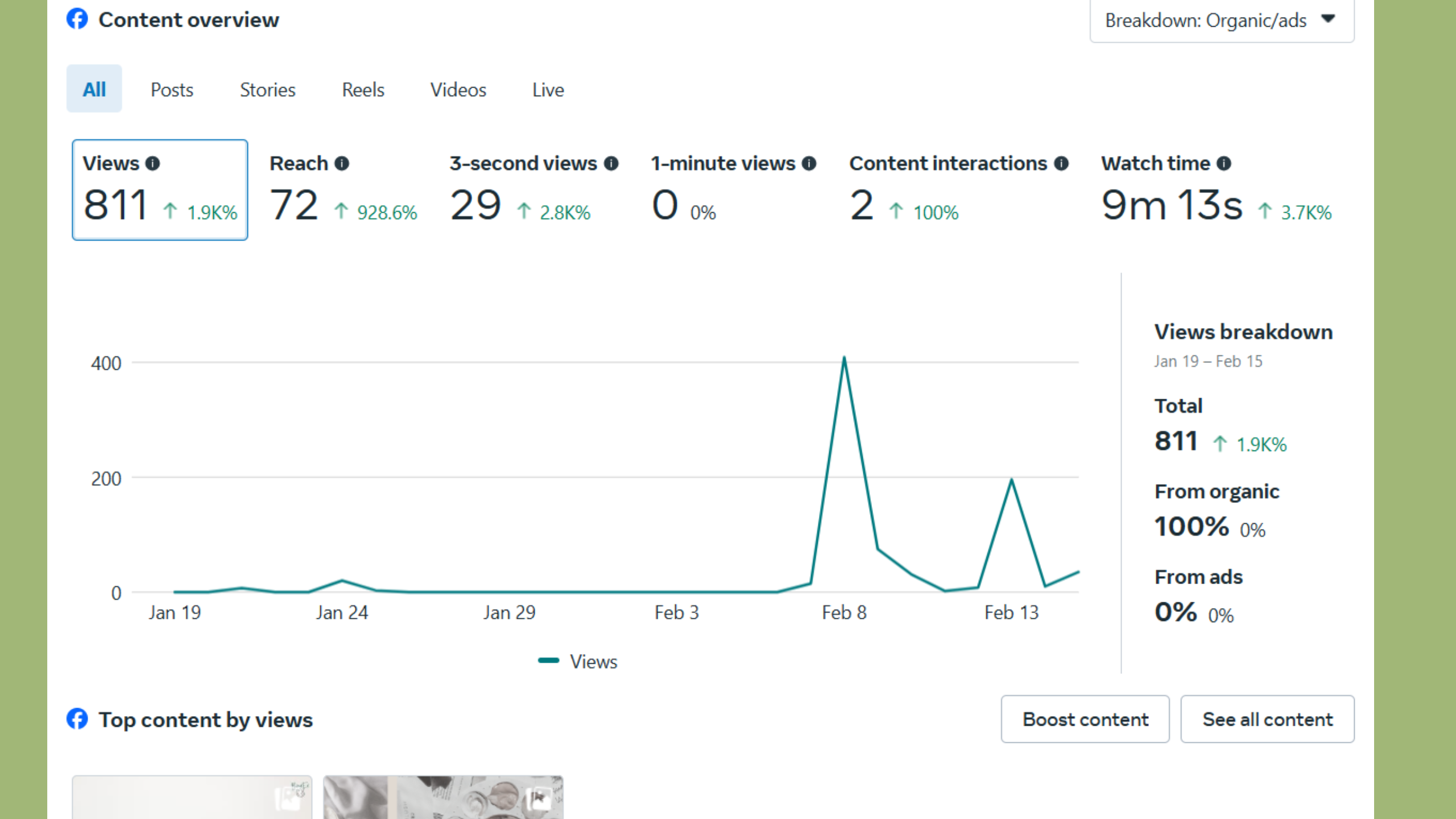Click the See all content button

coord(1267,719)
